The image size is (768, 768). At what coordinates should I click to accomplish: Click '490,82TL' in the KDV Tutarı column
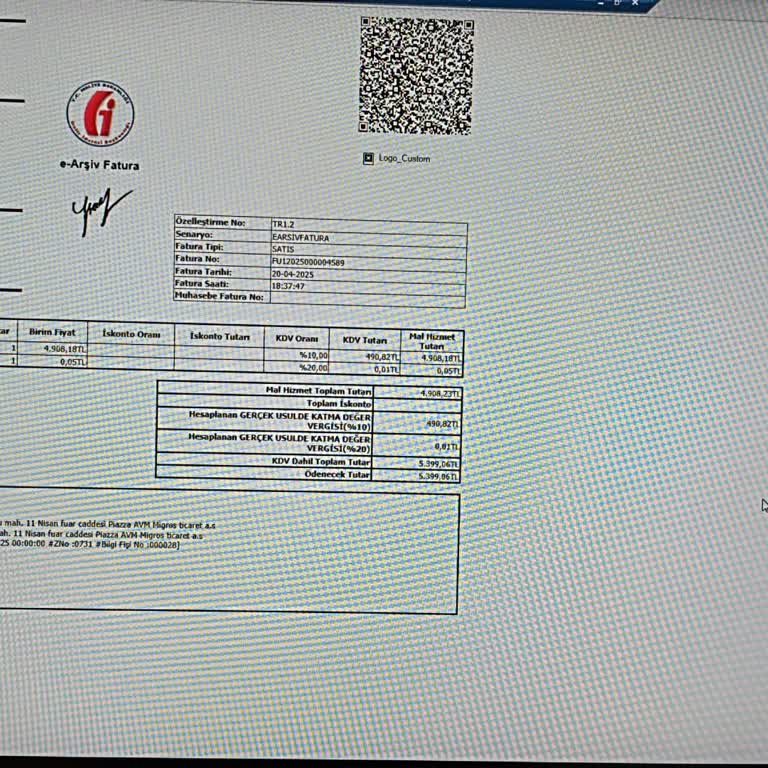click(382, 357)
